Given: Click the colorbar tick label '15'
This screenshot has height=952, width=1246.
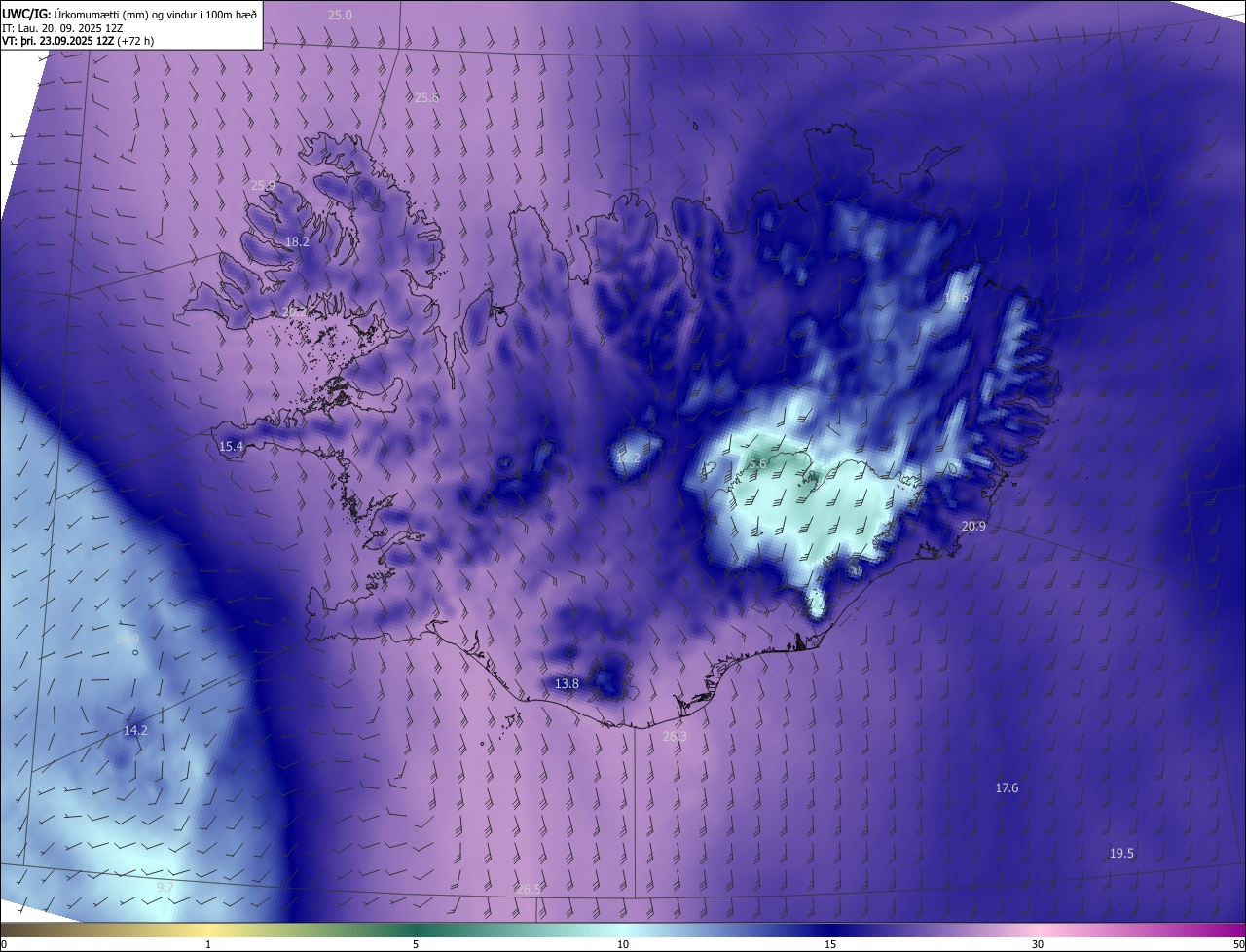Looking at the screenshot, I should [830, 945].
